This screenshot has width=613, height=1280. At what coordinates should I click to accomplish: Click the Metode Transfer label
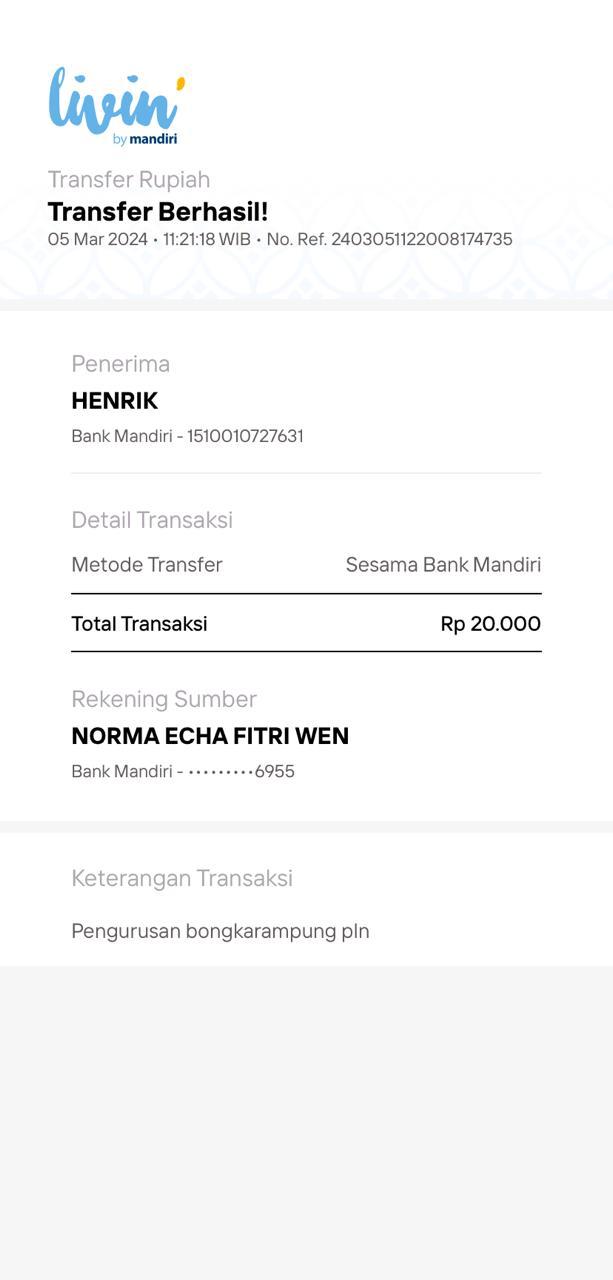[147, 565]
